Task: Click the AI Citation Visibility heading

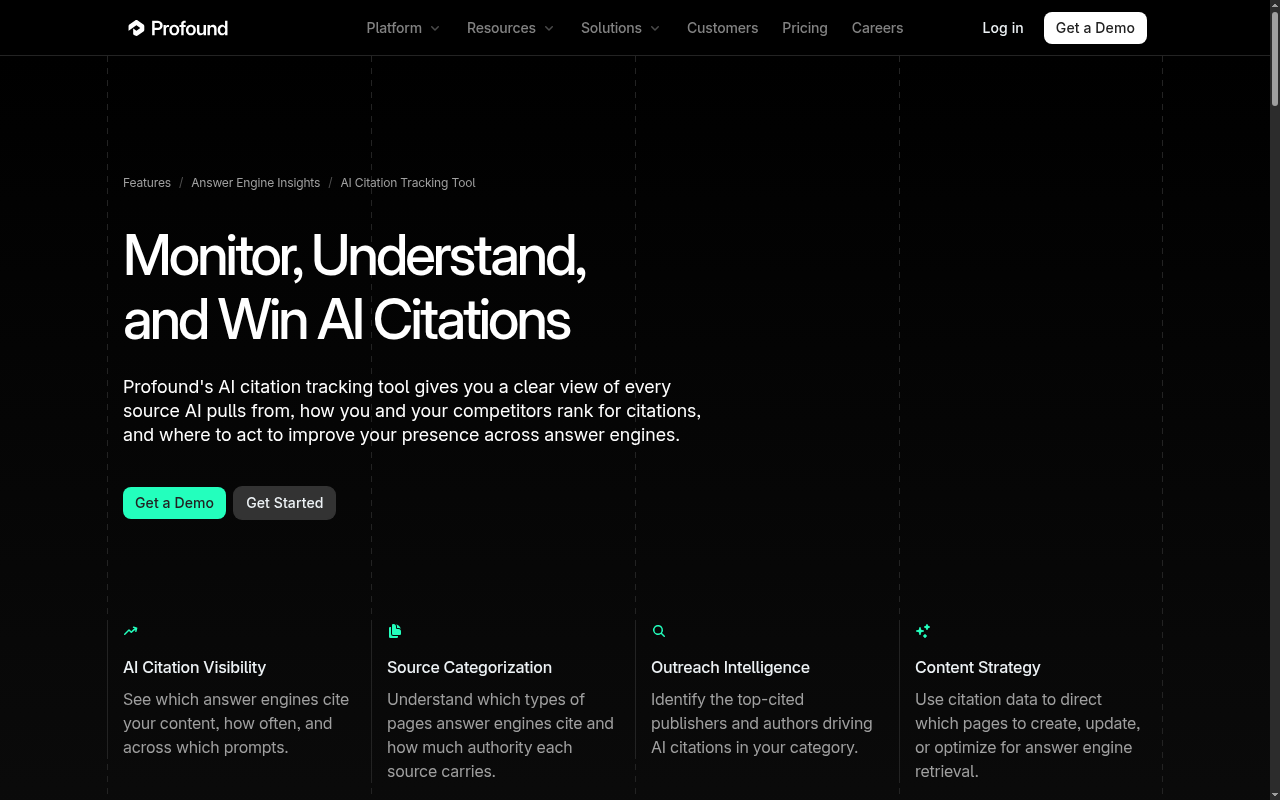Action: (x=194, y=667)
